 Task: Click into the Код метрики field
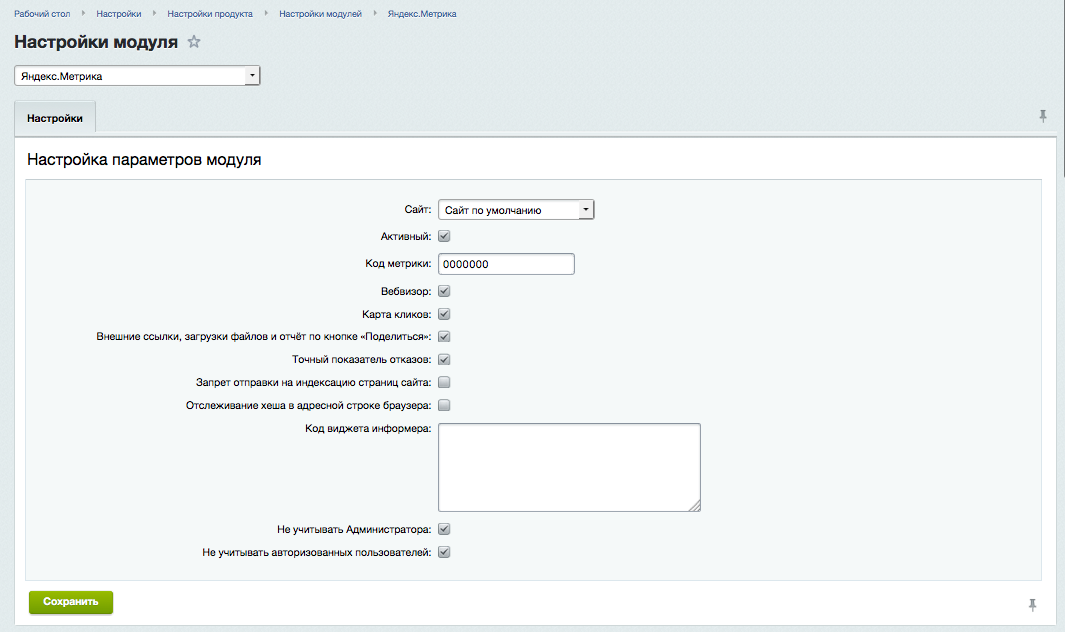tap(506, 264)
